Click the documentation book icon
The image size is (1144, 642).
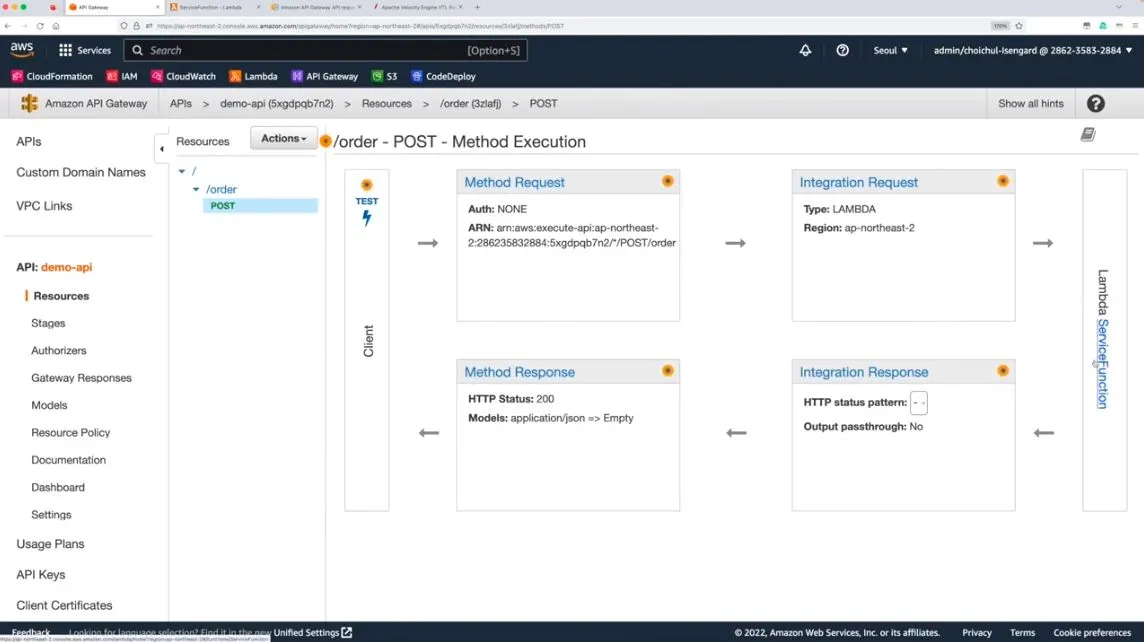pos(1088,135)
